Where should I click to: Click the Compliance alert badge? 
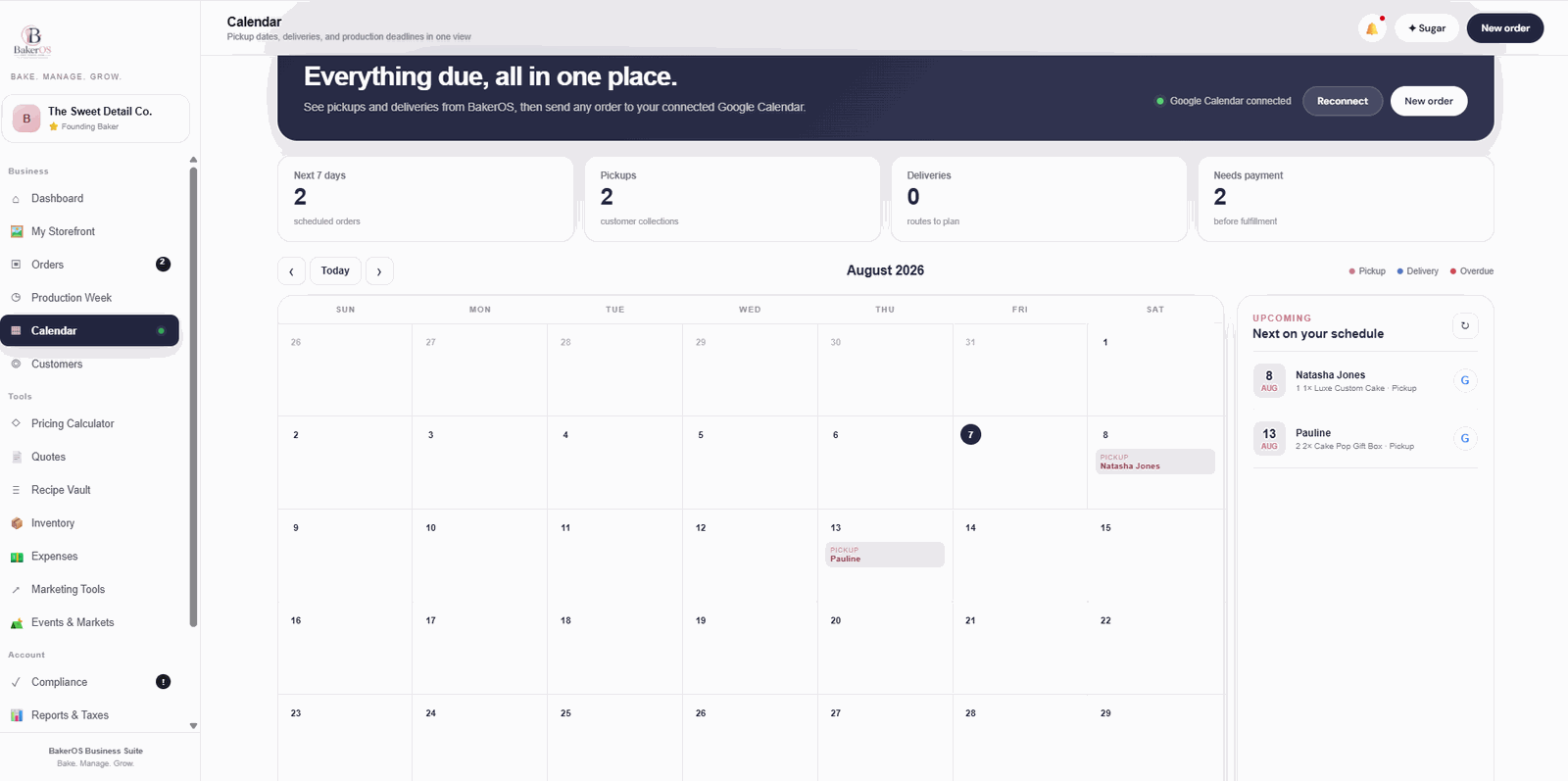point(163,682)
